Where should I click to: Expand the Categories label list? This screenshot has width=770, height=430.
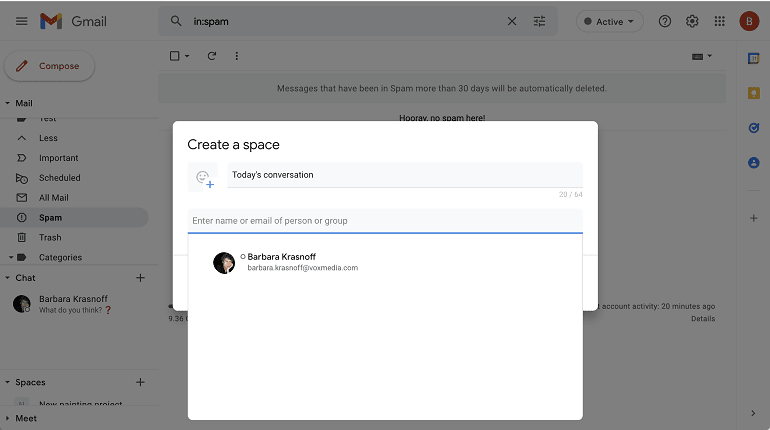coord(11,257)
